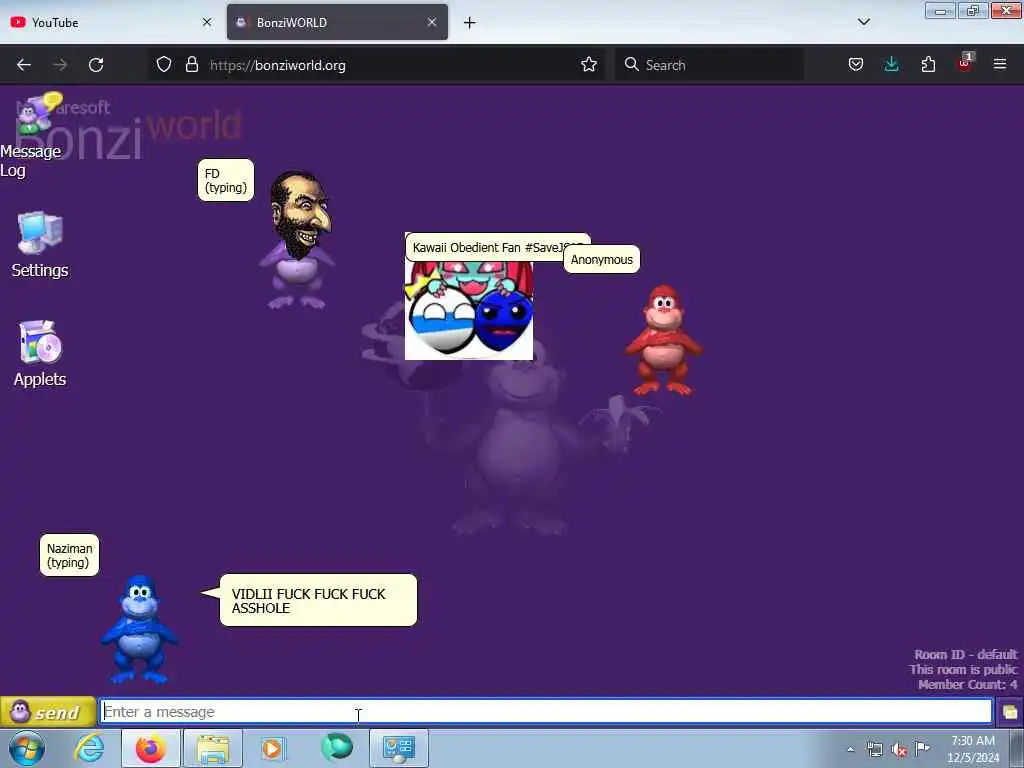
Task: Click the yellow icon beside message field
Action: (x=1010, y=712)
